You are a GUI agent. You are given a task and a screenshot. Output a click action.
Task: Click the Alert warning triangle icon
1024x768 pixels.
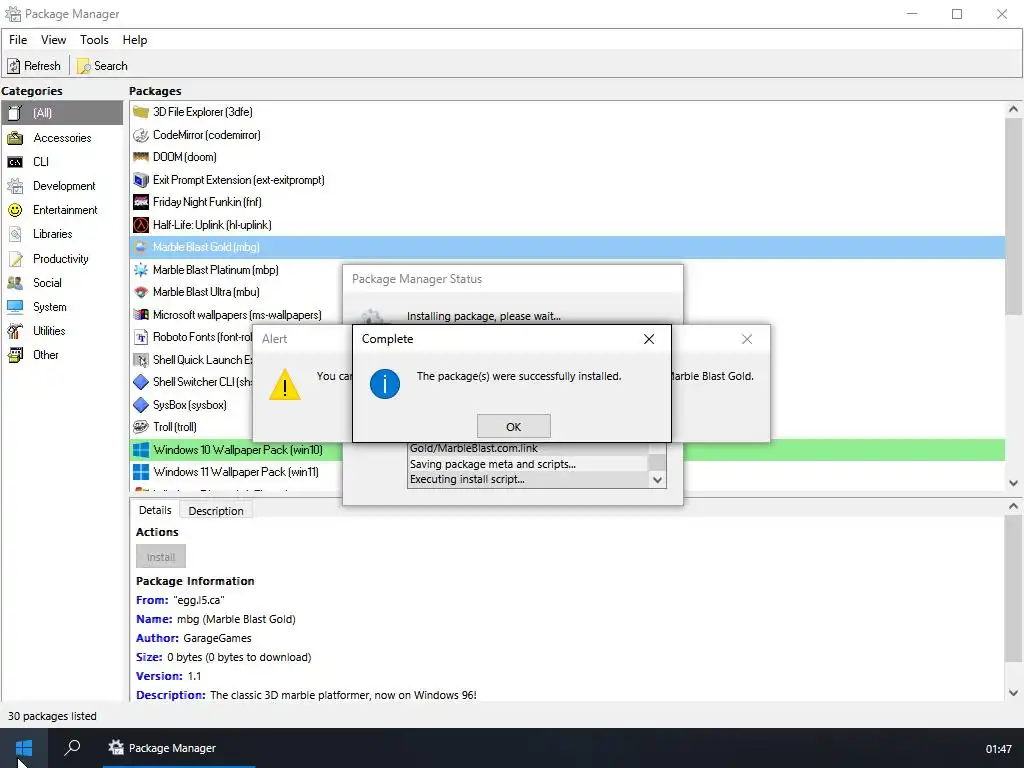coord(285,385)
